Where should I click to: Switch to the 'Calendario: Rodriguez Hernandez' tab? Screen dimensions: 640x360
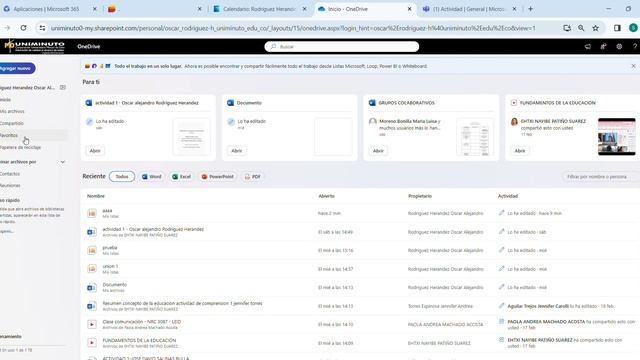(x=259, y=9)
